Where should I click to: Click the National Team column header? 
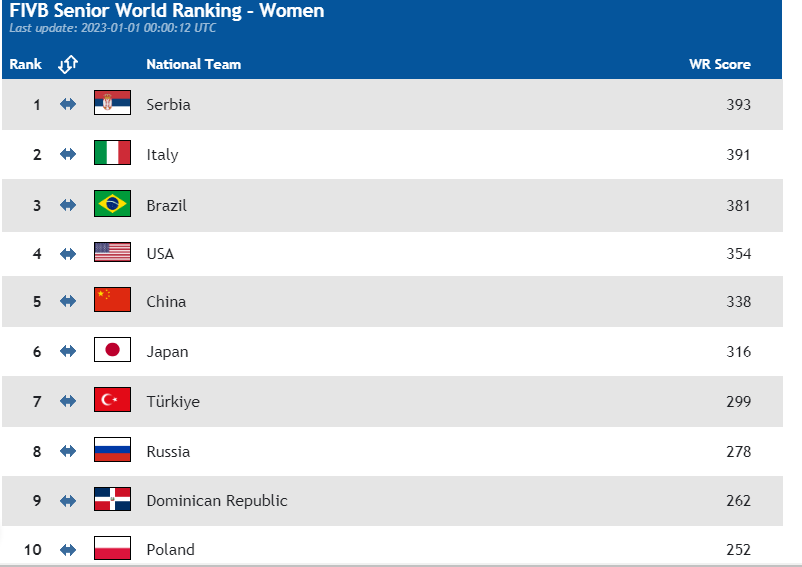(x=193, y=64)
